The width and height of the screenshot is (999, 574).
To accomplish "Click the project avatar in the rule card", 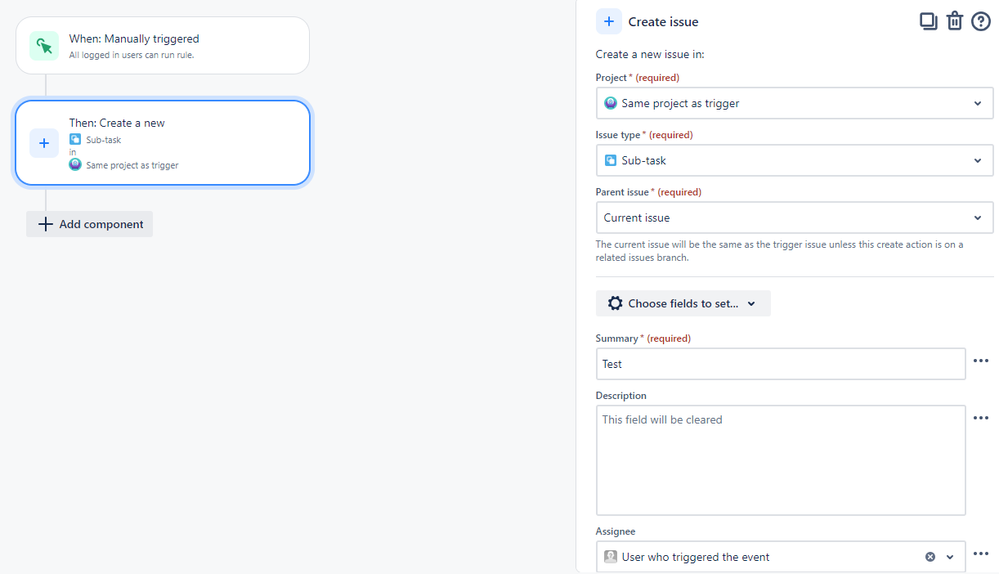I will click(x=75, y=164).
